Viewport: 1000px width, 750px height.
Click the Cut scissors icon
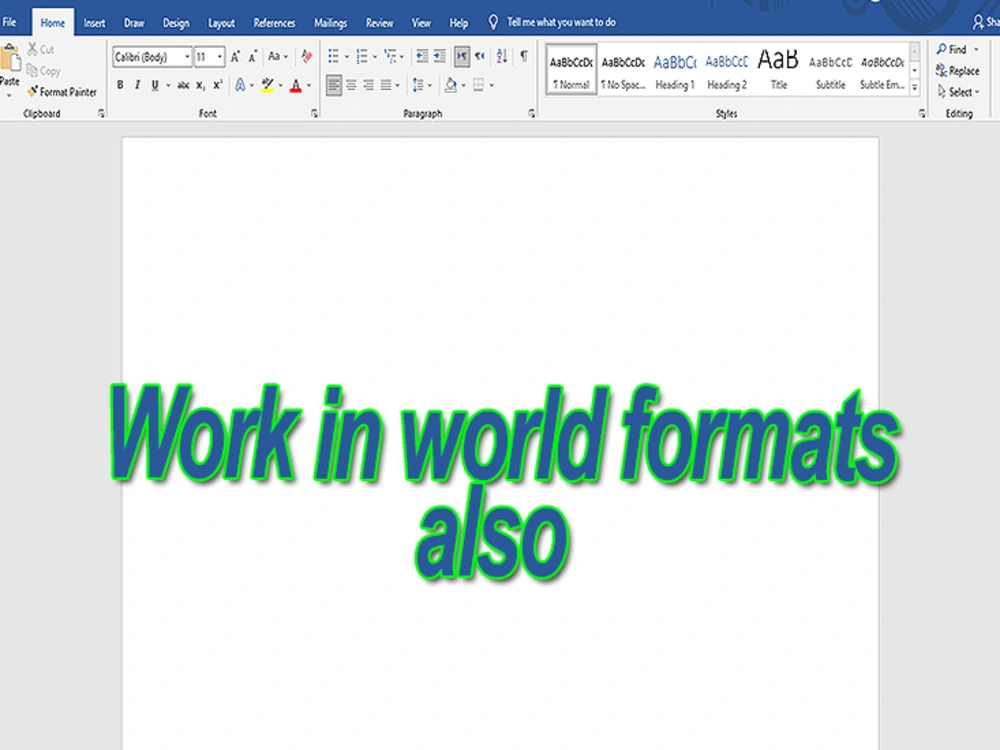(x=32, y=49)
